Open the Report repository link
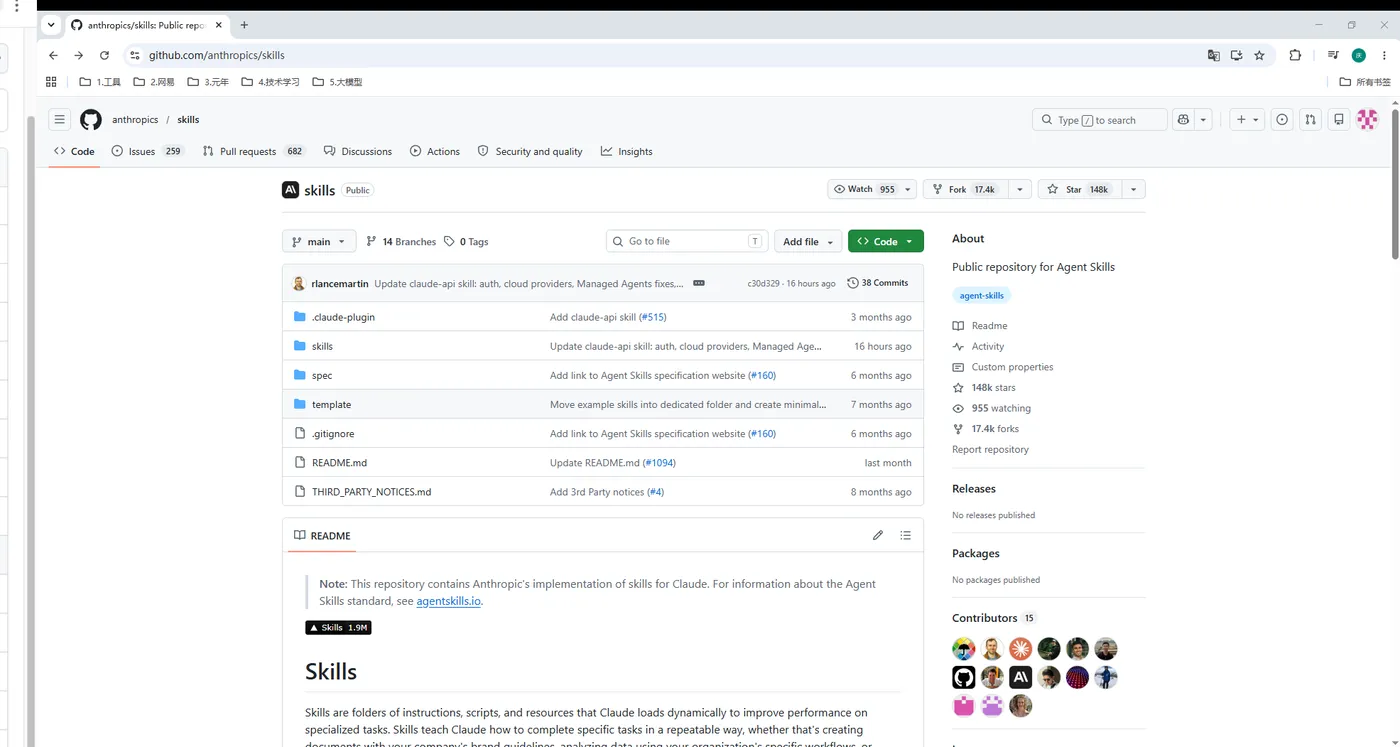This screenshot has width=1400, height=747. coord(990,449)
